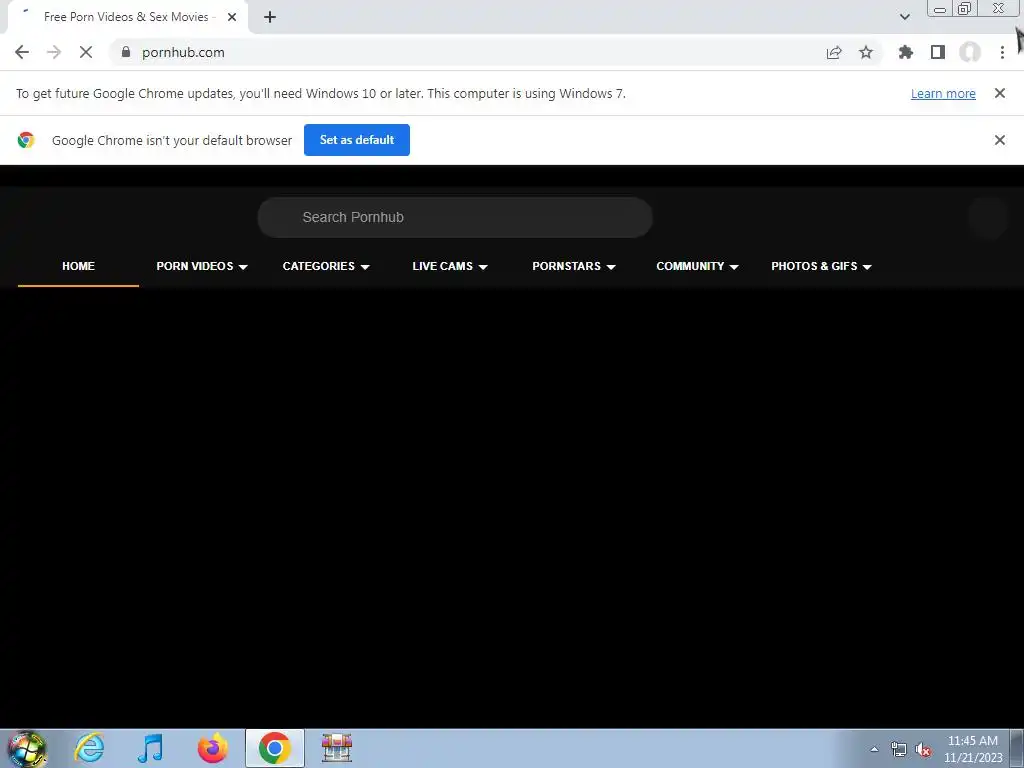Open the Extensions puzzle icon

tap(906, 52)
